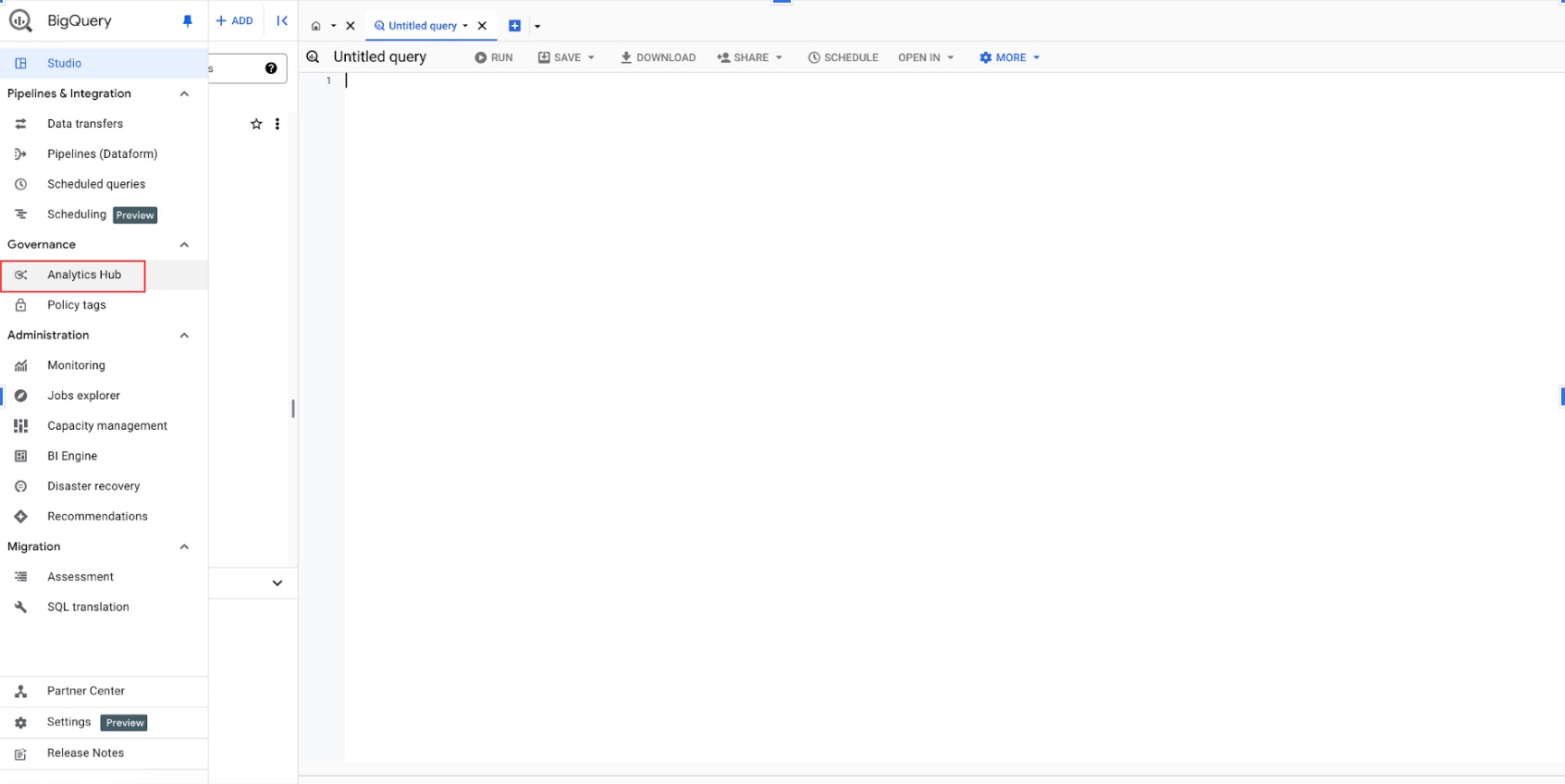Open Analytics Hub in the sidebar
This screenshot has height=784, width=1565.
point(84,275)
